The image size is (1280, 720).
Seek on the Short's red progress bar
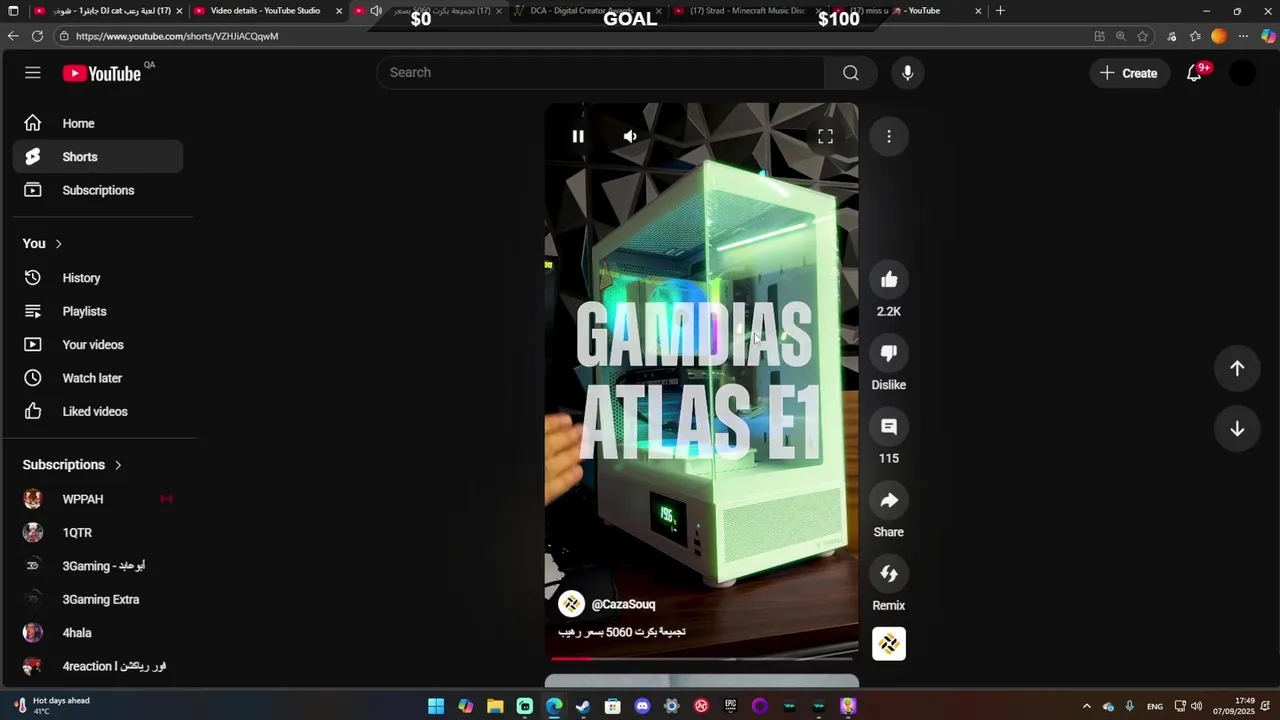(701, 658)
